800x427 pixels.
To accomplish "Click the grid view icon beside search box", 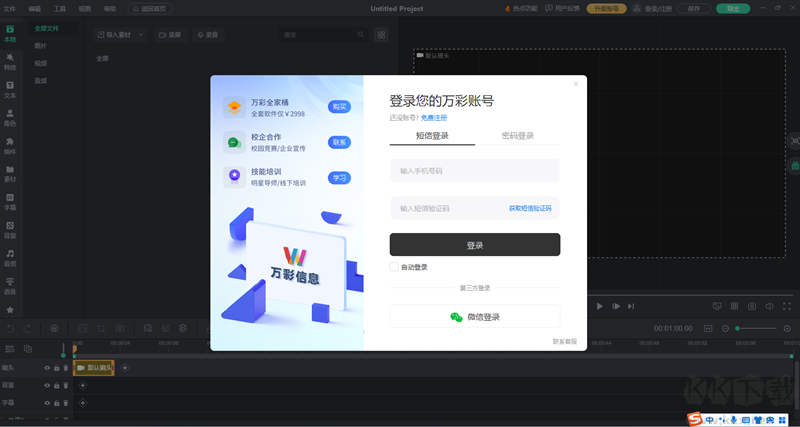I will [381, 35].
